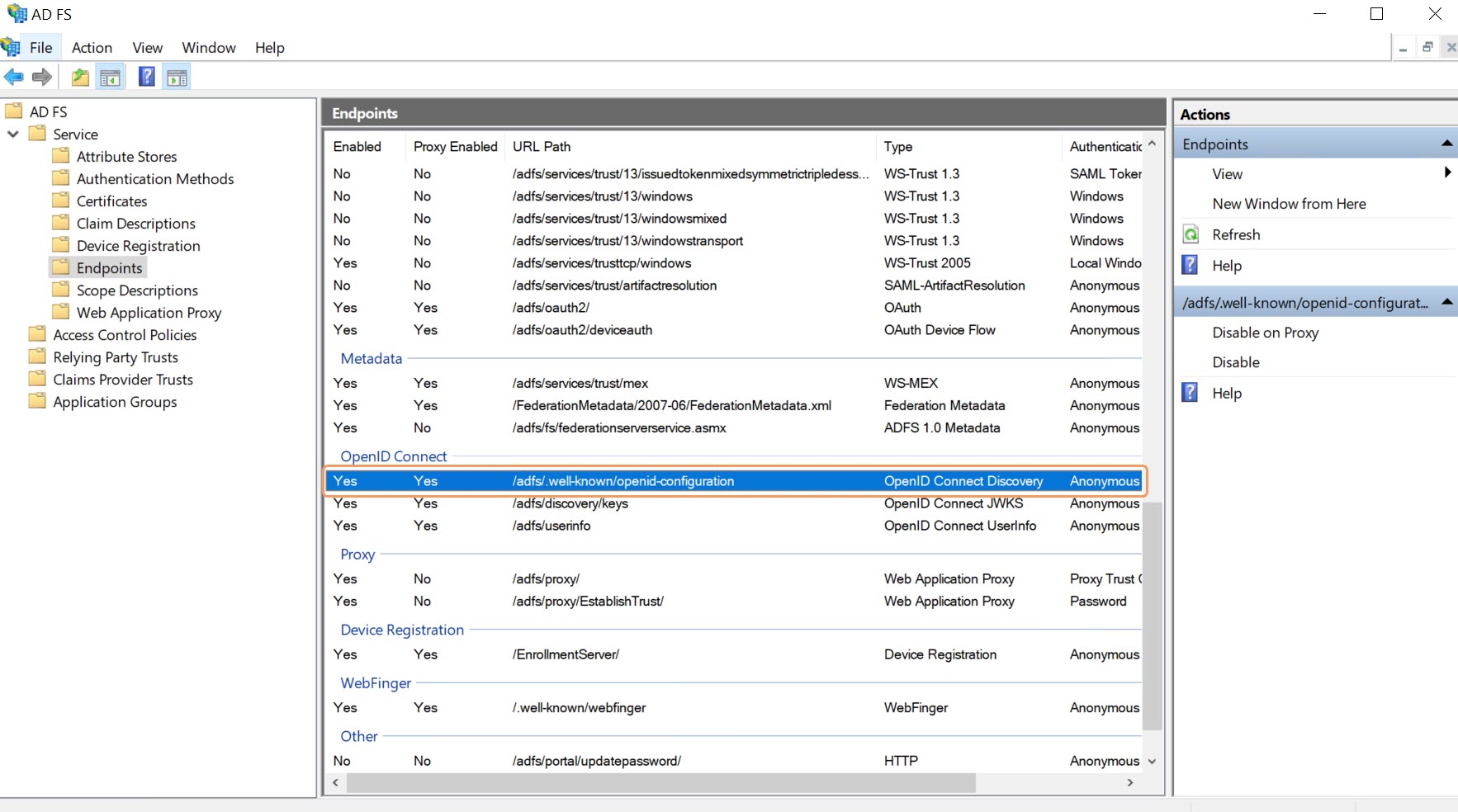
Task: Click the Back navigation arrow in toolbar
Action: pyautogui.click(x=13, y=77)
